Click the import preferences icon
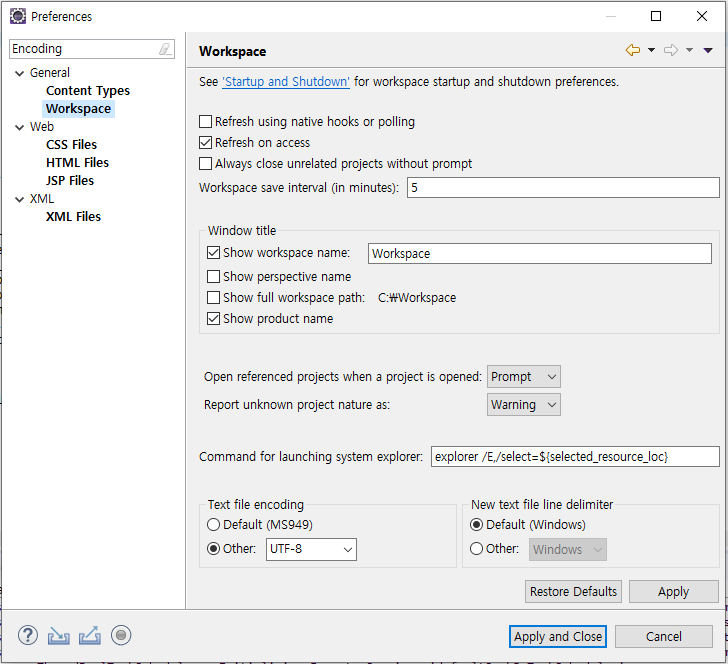 click(58, 636)
